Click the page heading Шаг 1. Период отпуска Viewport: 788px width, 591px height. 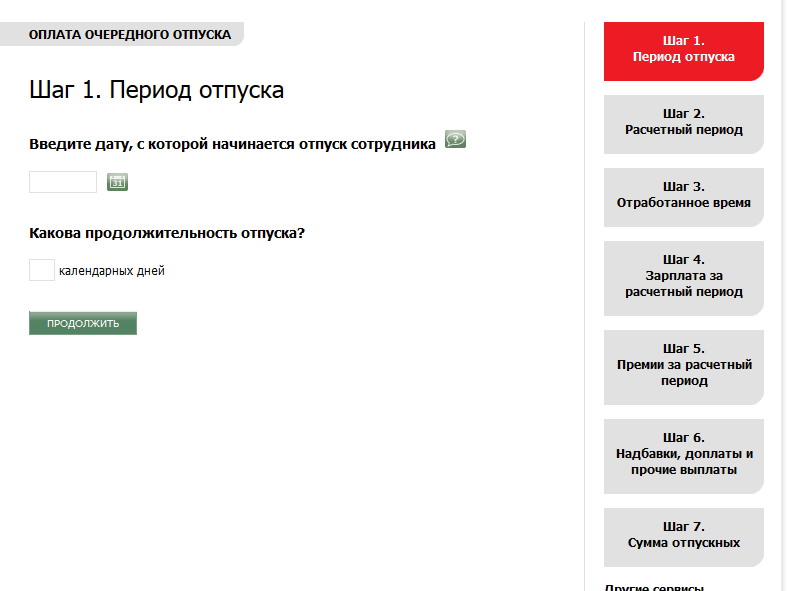157,90
